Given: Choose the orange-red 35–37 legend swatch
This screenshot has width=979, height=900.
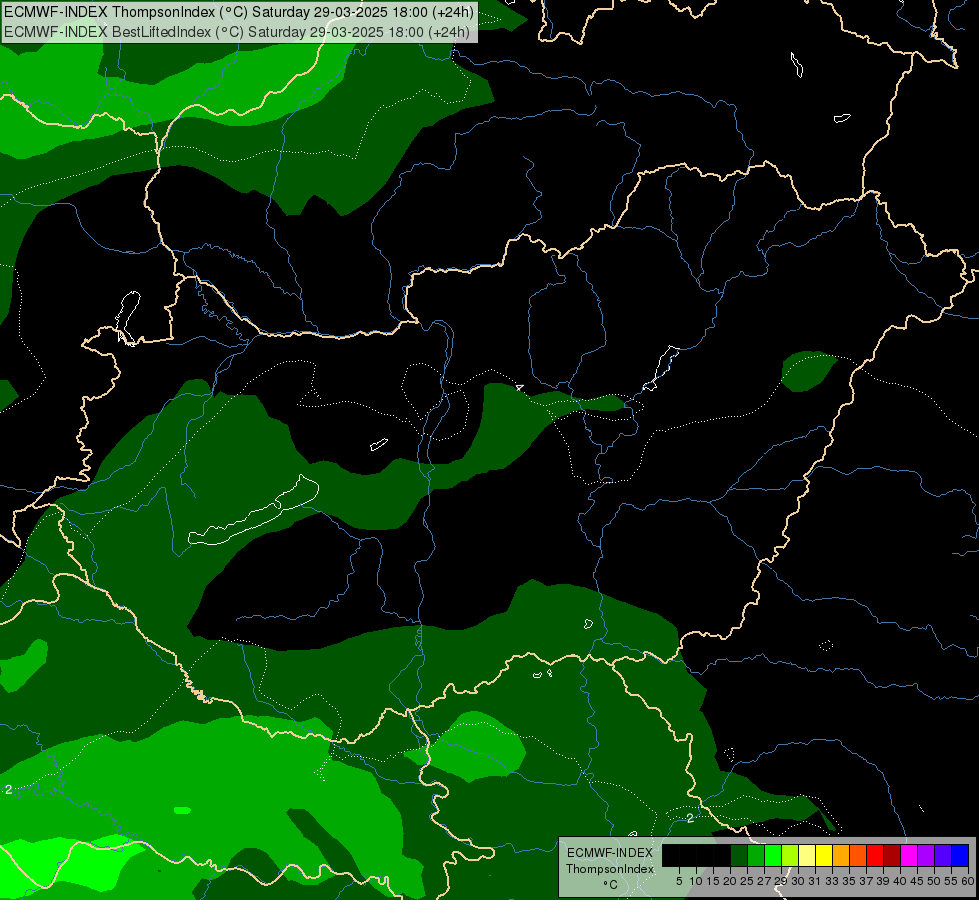Looking at the screenshot, I should tap(858, 856).
